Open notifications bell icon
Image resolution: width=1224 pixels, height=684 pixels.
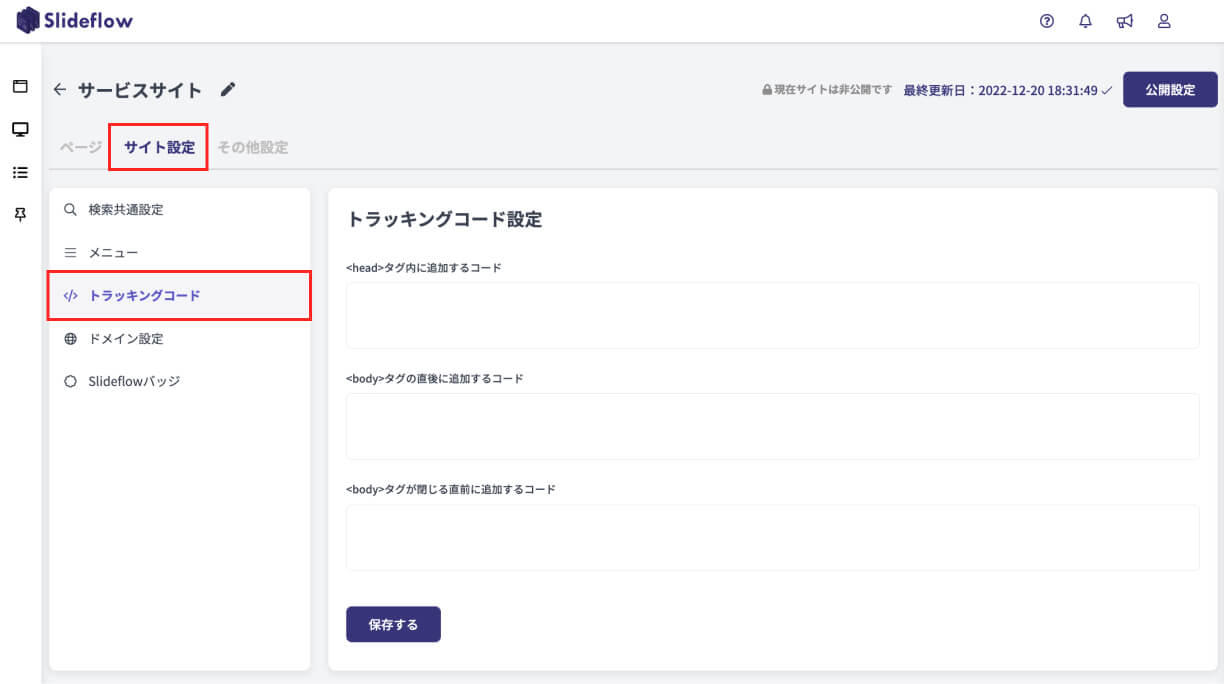click(x=1085, y=21)
